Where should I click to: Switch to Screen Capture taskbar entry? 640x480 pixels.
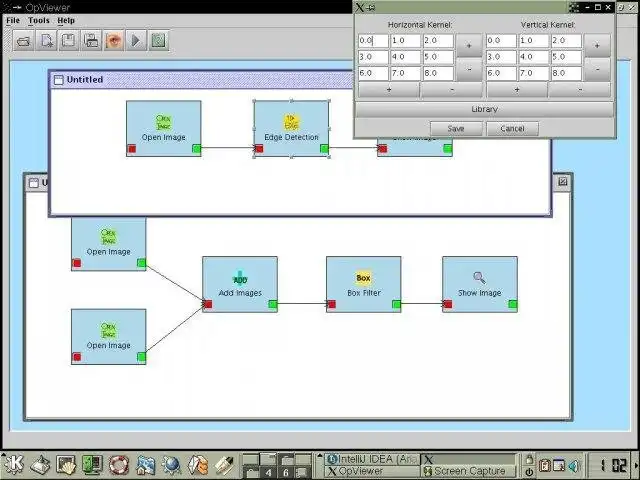click(x=469, y=471)
